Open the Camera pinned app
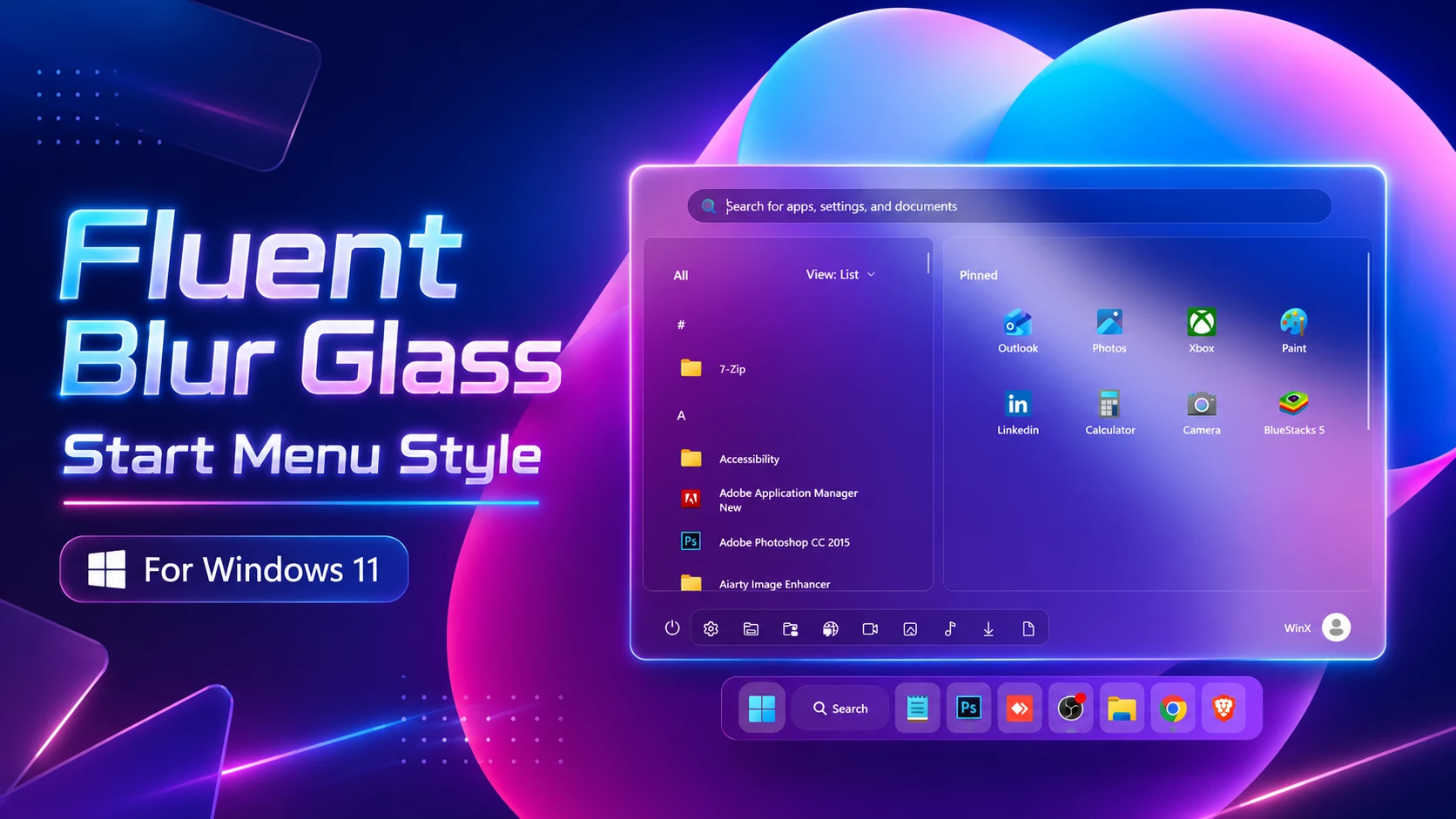 (x=1202, y=413)
